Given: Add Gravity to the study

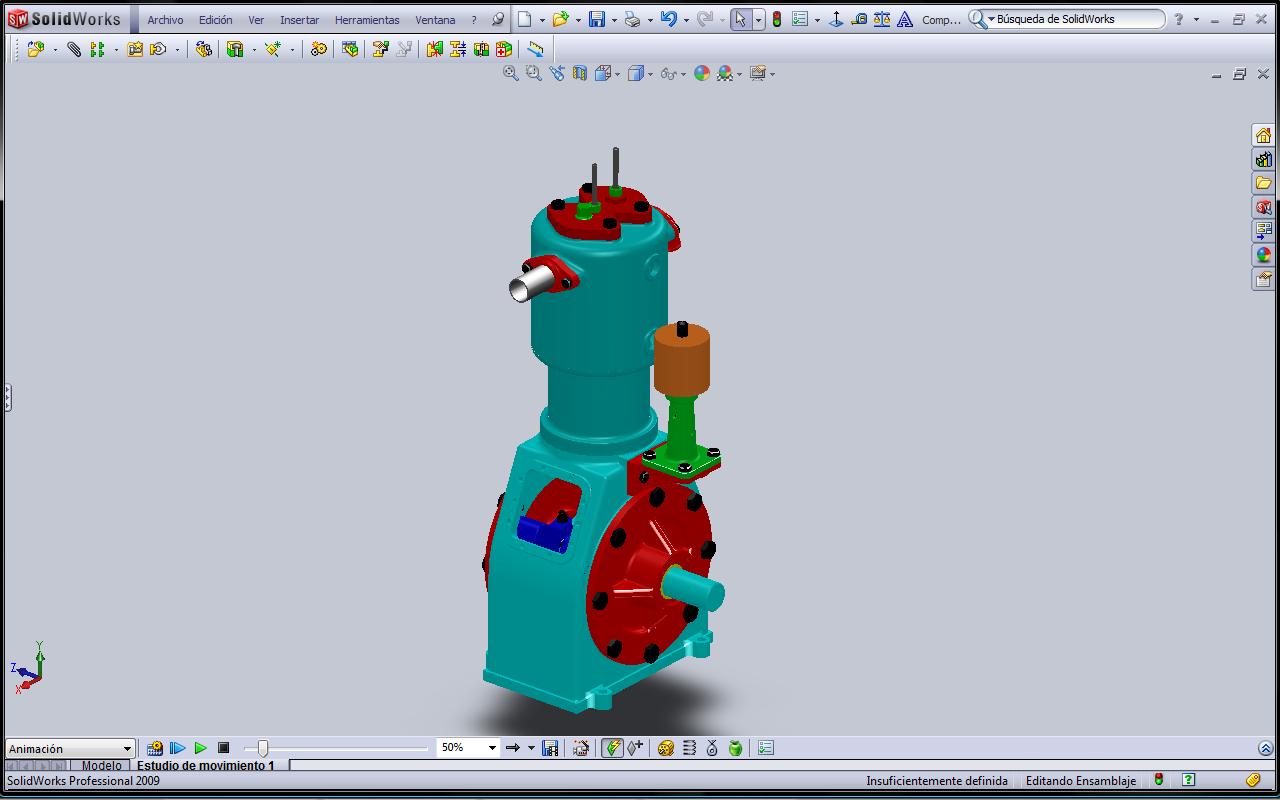Looking at the screenshot, I should 735,748.
